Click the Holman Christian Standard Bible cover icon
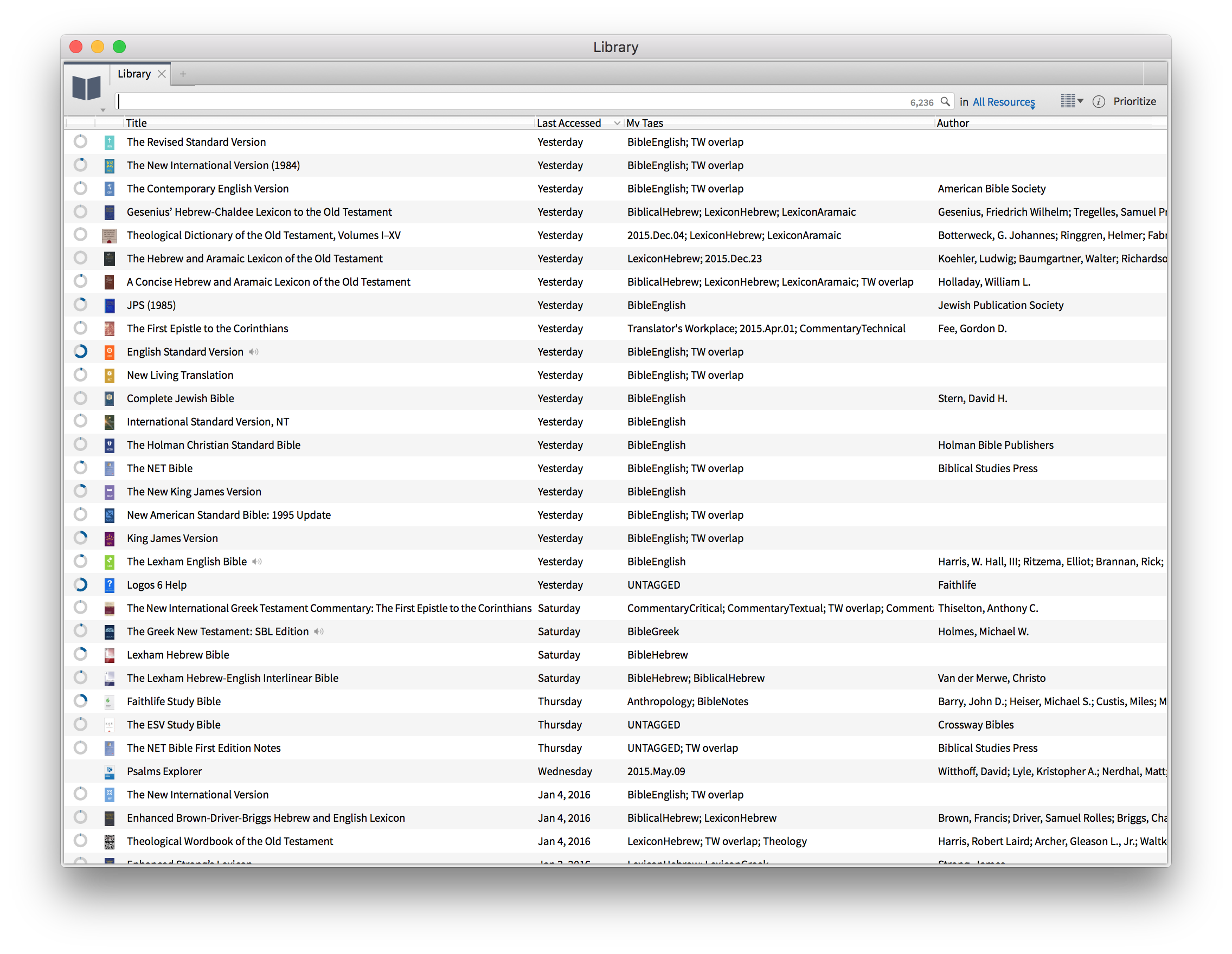Viewport: 1232px width, 954px height. [x=110, y=446]
